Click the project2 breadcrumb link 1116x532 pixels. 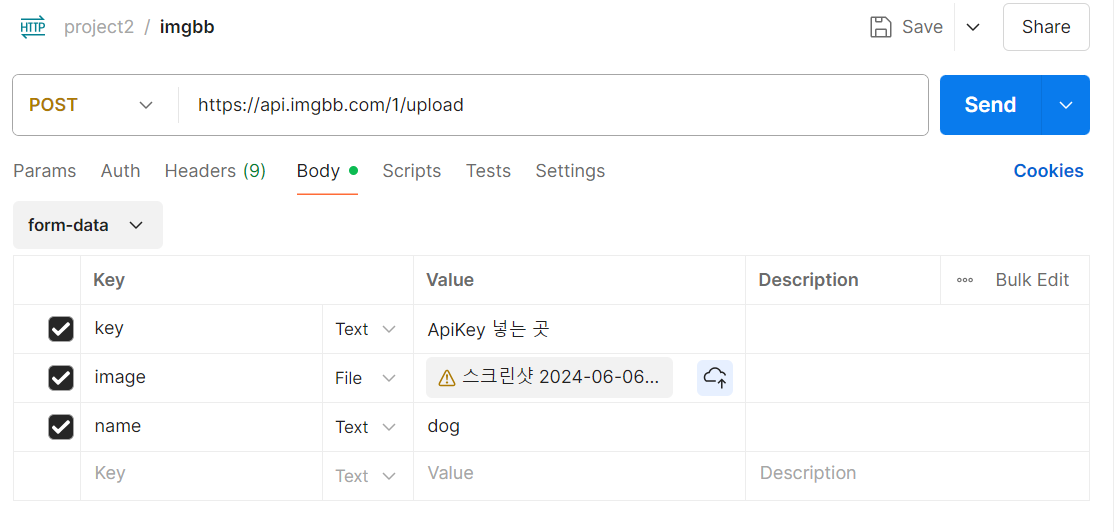(x=99, y=27)
